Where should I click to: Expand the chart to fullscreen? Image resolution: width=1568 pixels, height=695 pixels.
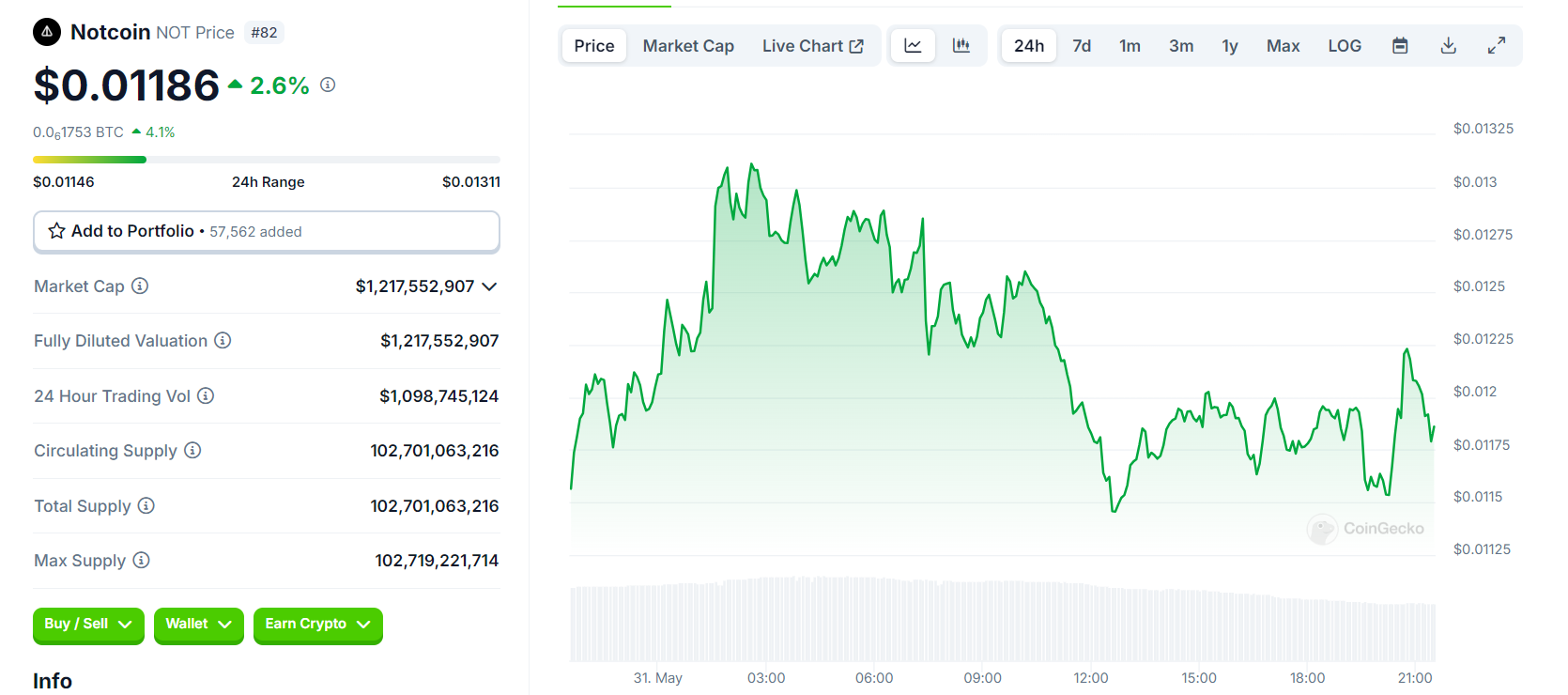click(1497, 46)
